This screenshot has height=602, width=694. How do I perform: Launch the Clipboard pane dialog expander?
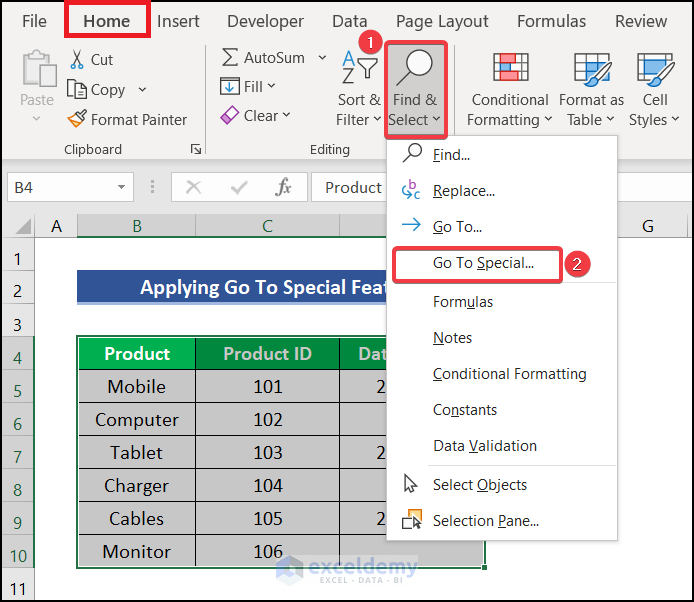pos(194,150)
